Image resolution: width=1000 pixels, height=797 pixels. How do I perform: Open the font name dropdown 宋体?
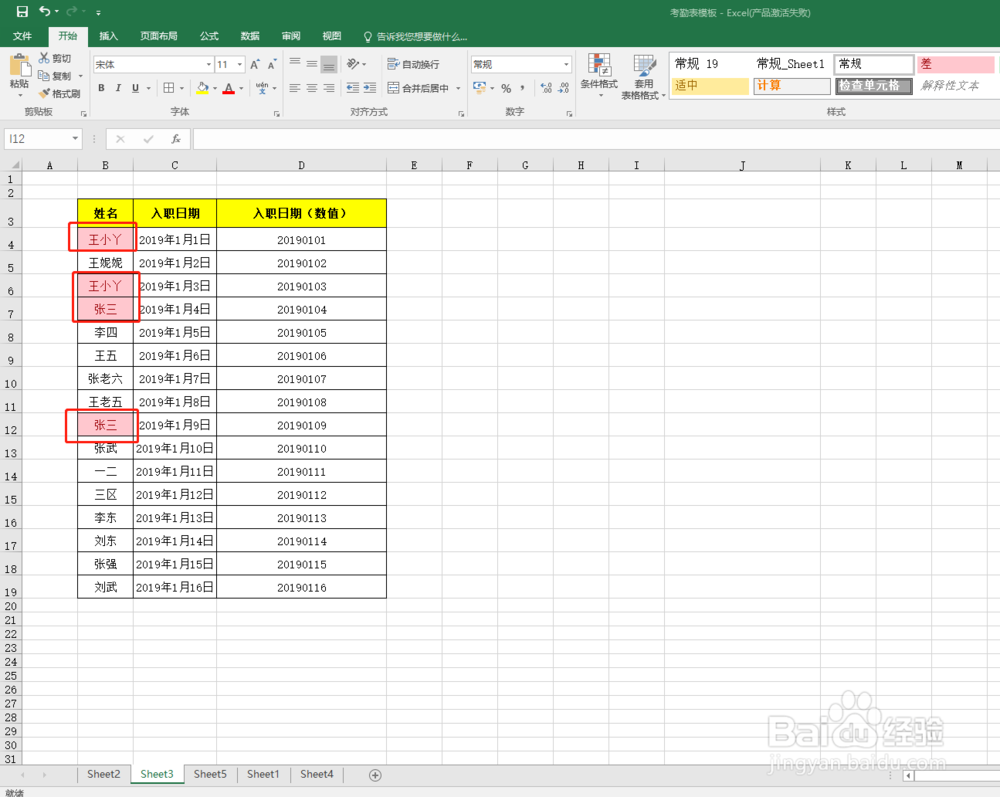point(209,64)
